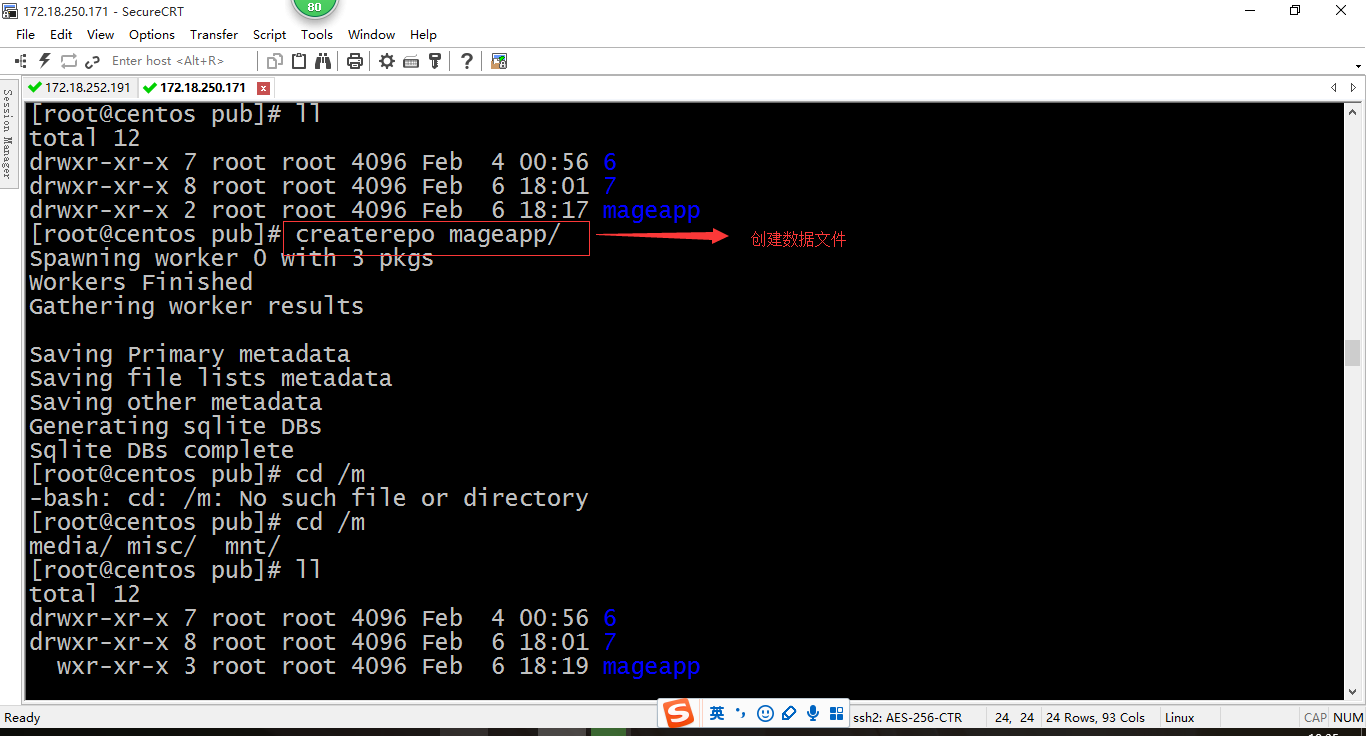Click the 24 Rows, 93 Cols status entry
Image resolution: width=1366 pixels, height=736 pixels.
coord(1095,718)
